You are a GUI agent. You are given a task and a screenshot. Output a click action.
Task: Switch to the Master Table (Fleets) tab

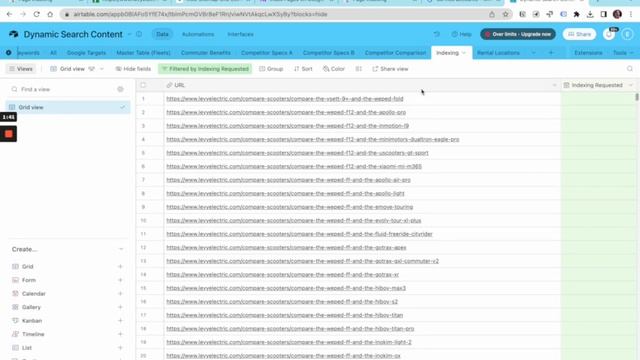(x=143, y=53)
